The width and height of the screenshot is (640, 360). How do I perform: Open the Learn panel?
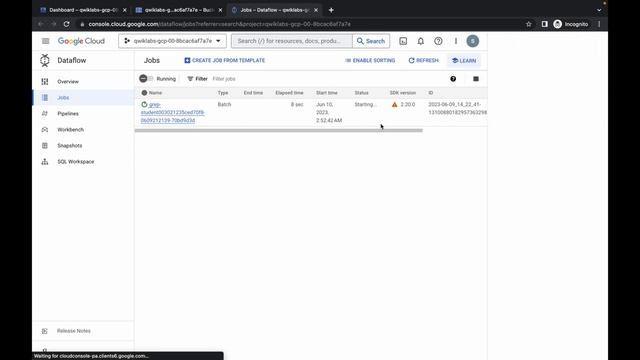tap(464, 60)
